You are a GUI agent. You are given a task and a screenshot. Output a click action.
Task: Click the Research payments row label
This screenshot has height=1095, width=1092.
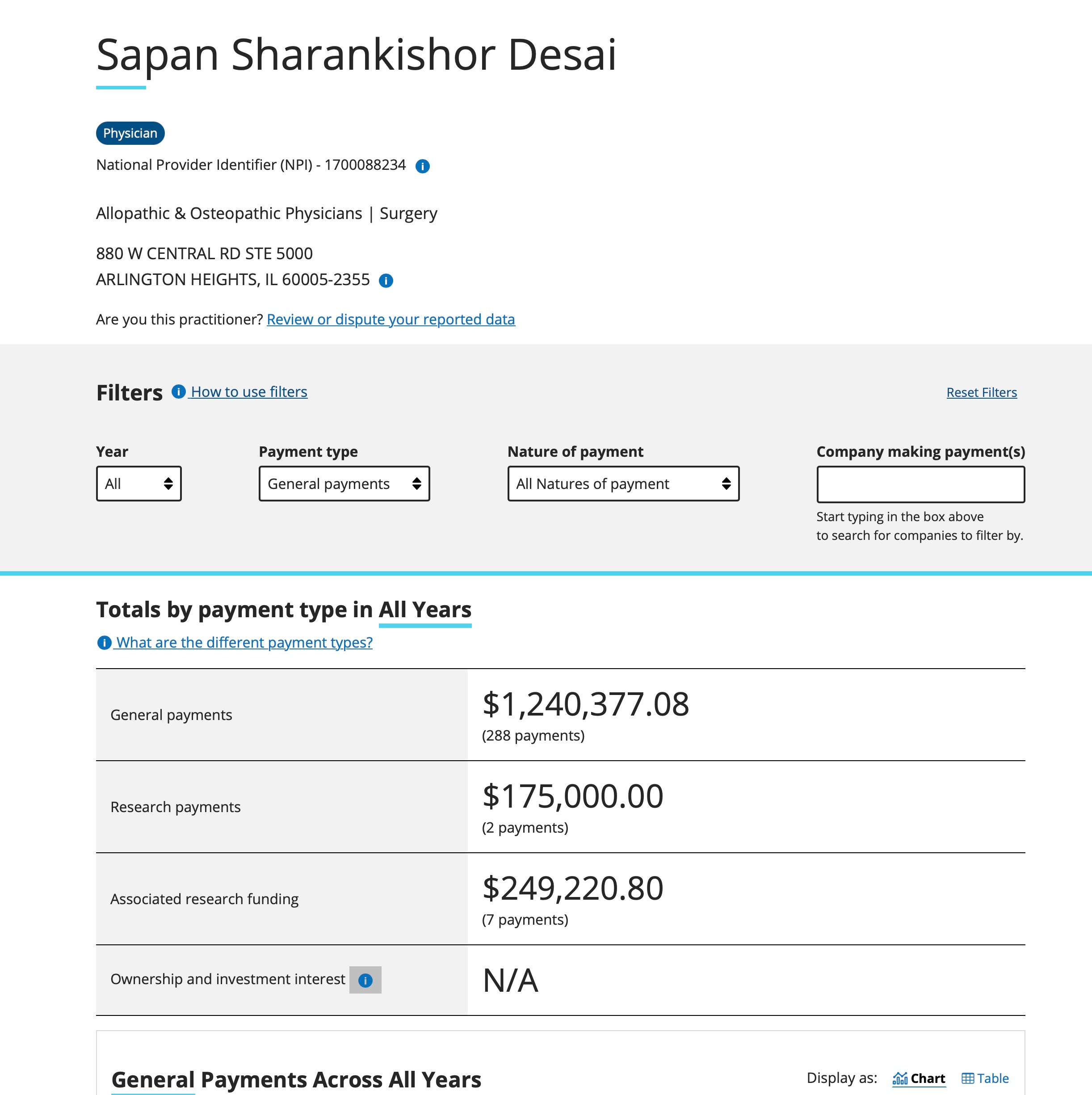pyautogui.click(x=176, y=807)
